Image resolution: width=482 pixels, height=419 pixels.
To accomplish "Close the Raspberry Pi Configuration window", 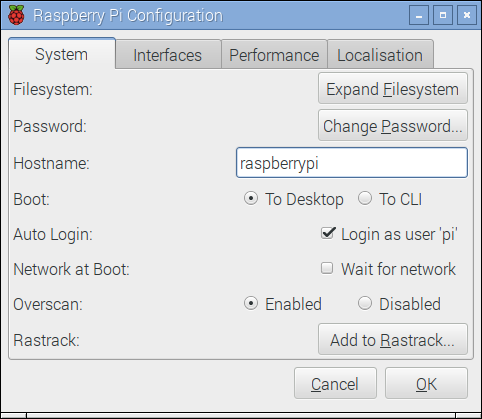I will pos(467,15).
